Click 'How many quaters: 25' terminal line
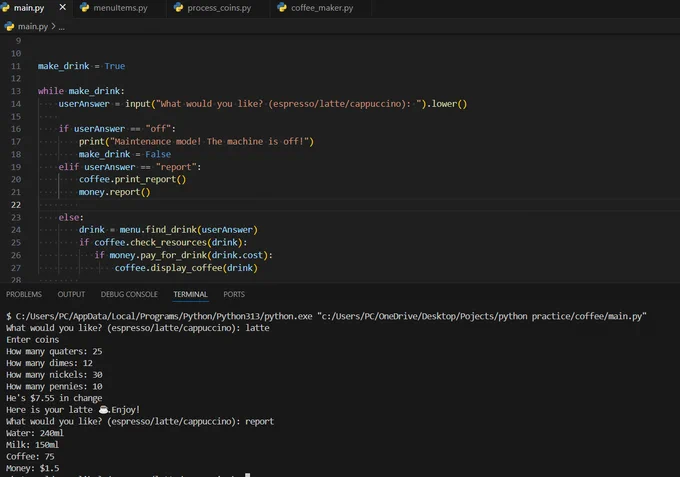 coord(54,351)
